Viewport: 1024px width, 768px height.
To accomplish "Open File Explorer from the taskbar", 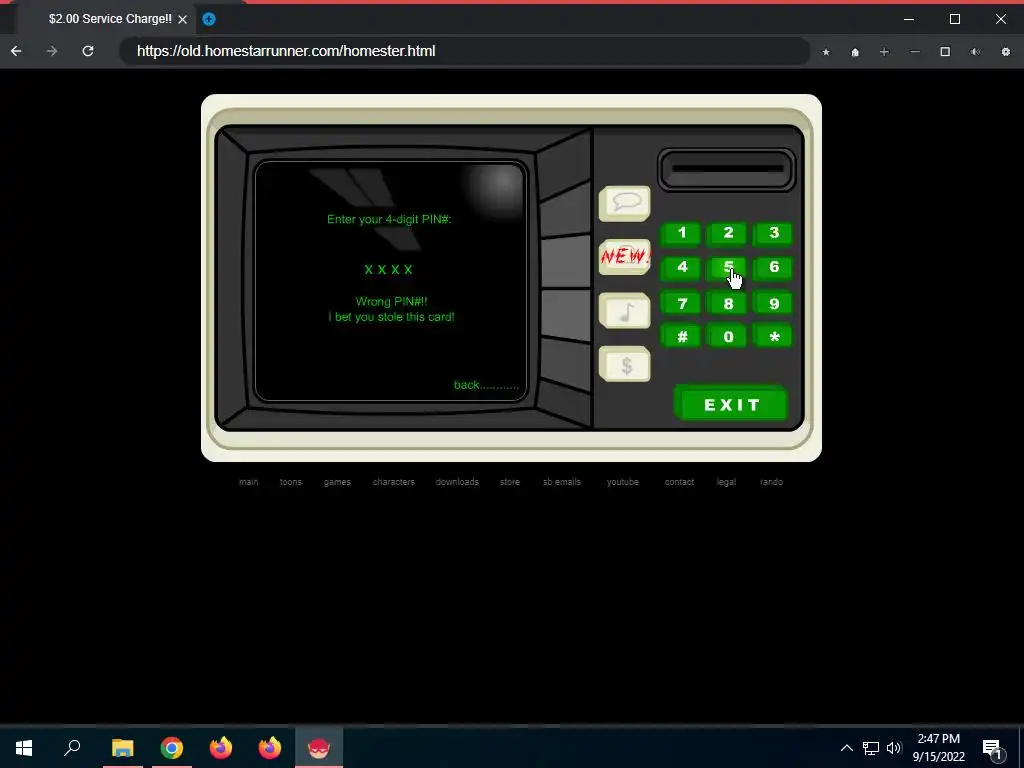I will click(x=122, y=748).
